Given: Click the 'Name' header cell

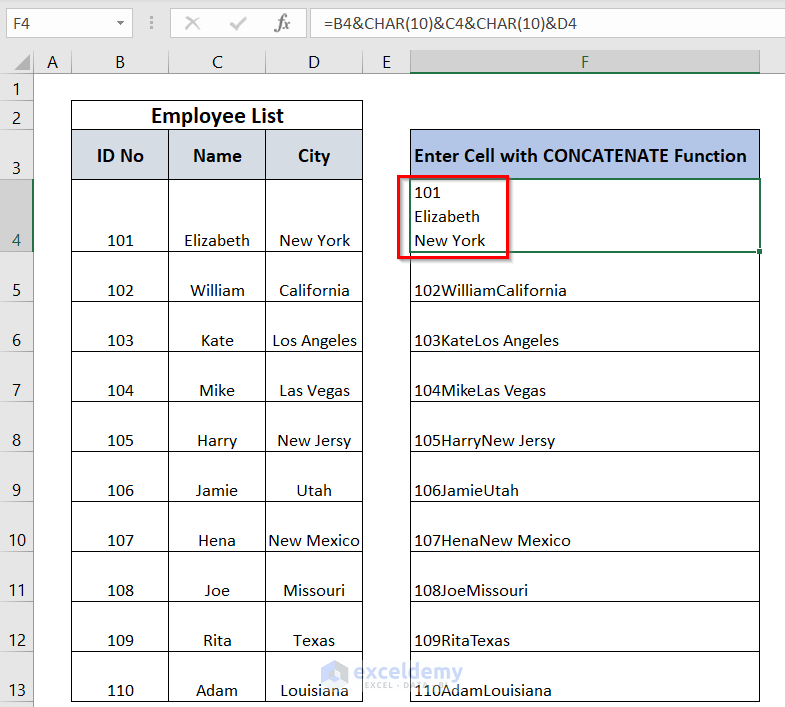Looking at the screenshot, I should click(x=217, y=155).
